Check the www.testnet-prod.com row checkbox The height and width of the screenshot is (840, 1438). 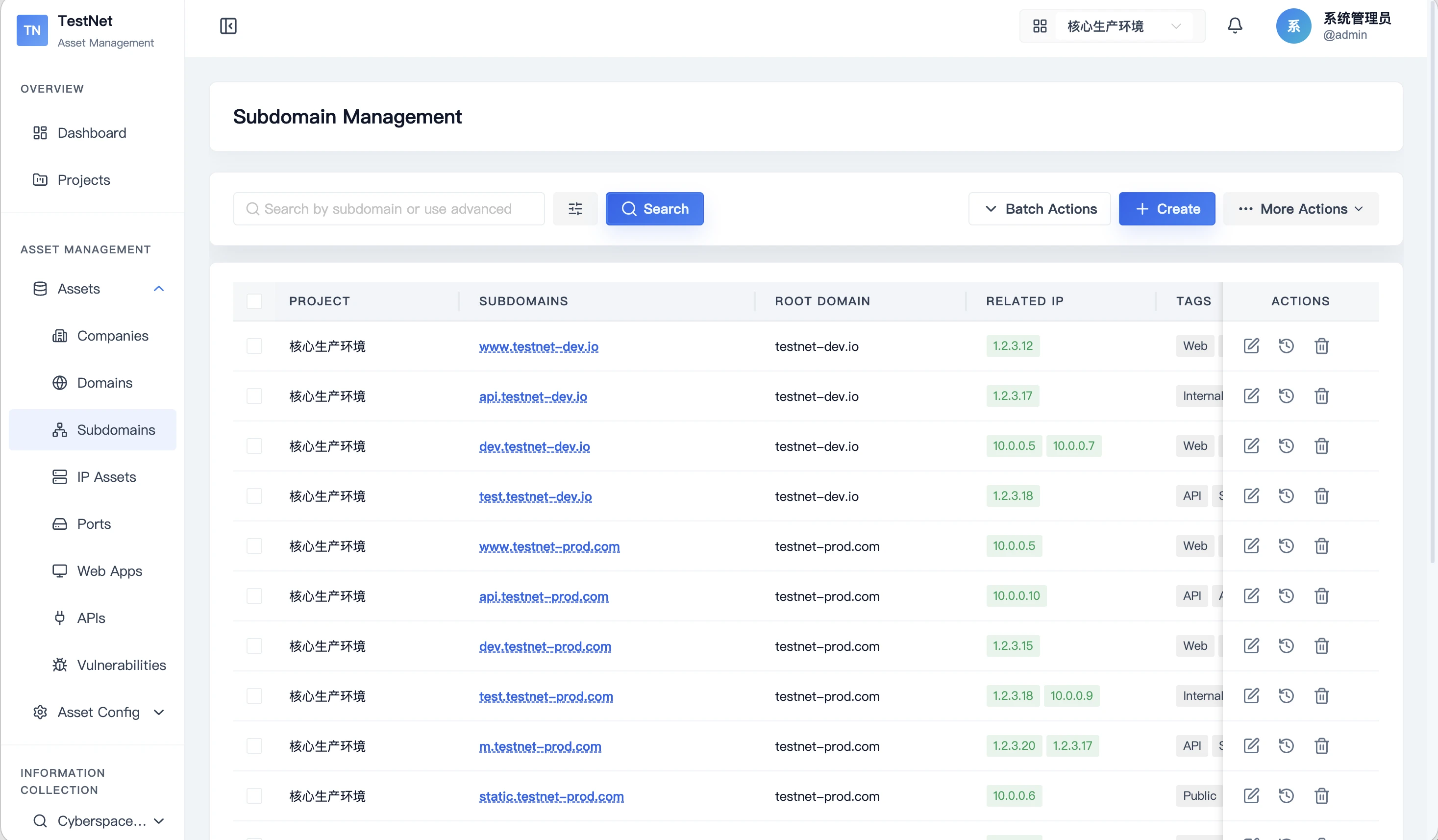pyautogui.click(x=254, y=546)
